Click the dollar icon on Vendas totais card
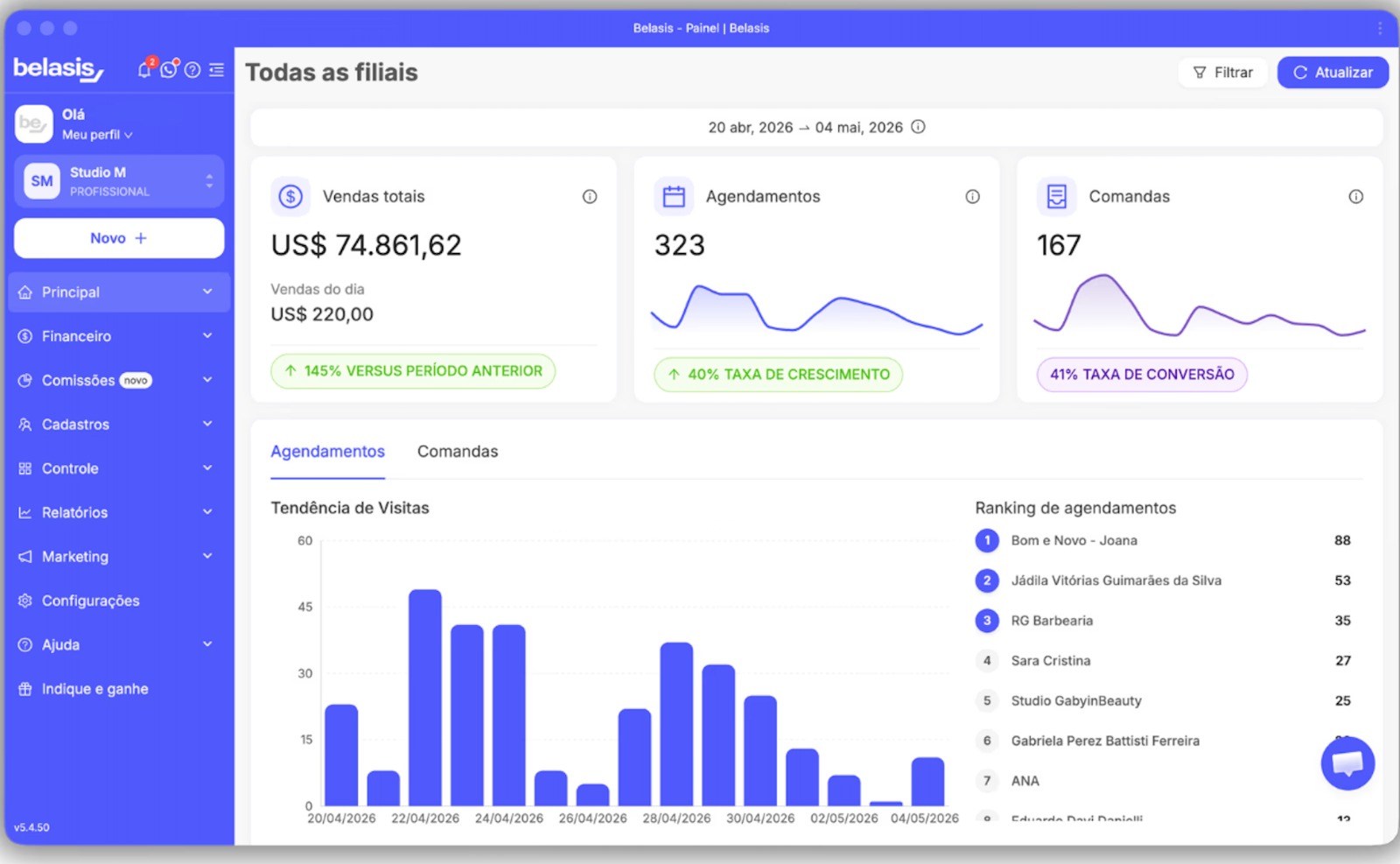The image size is (1400, 864). click(x=290, y=197)
